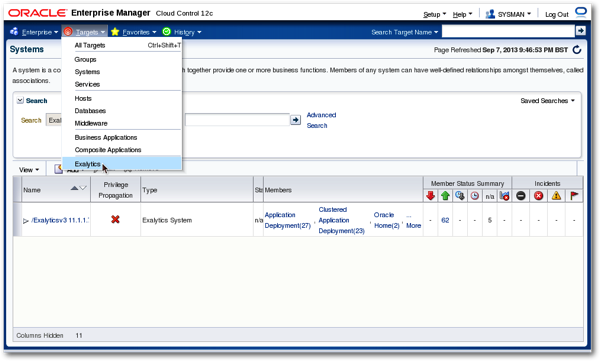
Task: Open the Search Target Name dropdown
Action: click(x=404, y=32)
